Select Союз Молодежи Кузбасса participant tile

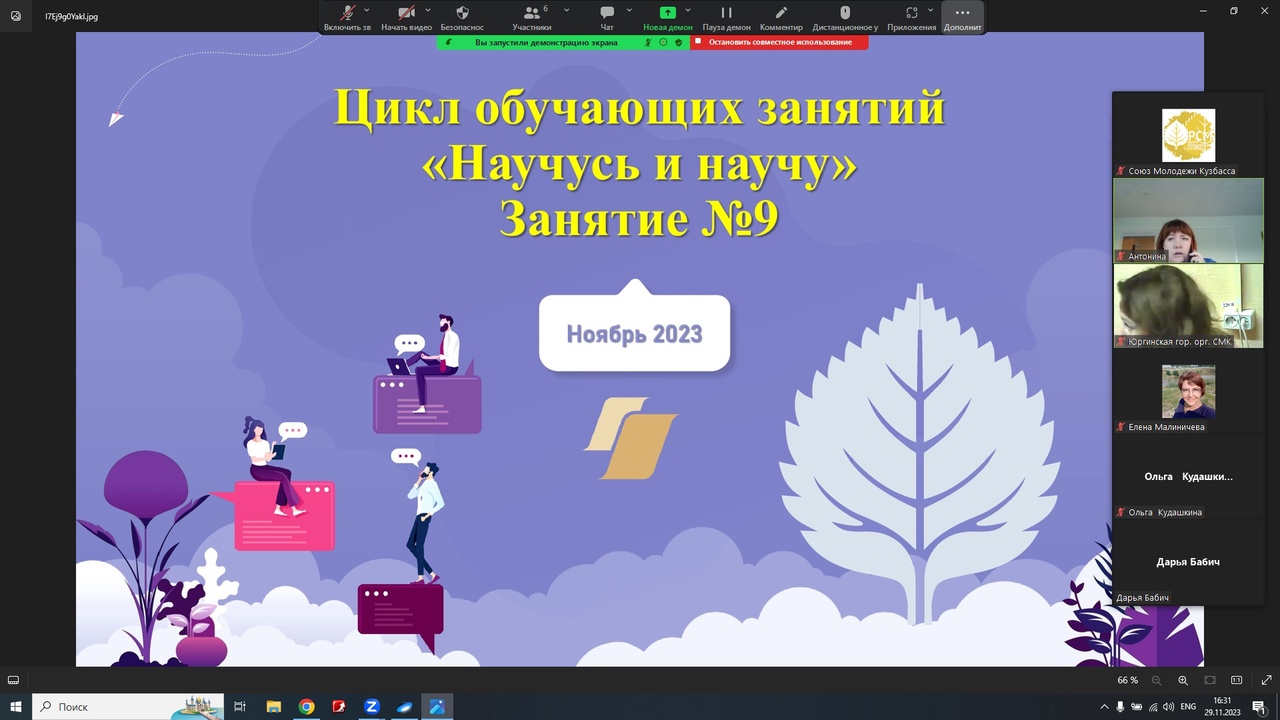[1188, 135]
